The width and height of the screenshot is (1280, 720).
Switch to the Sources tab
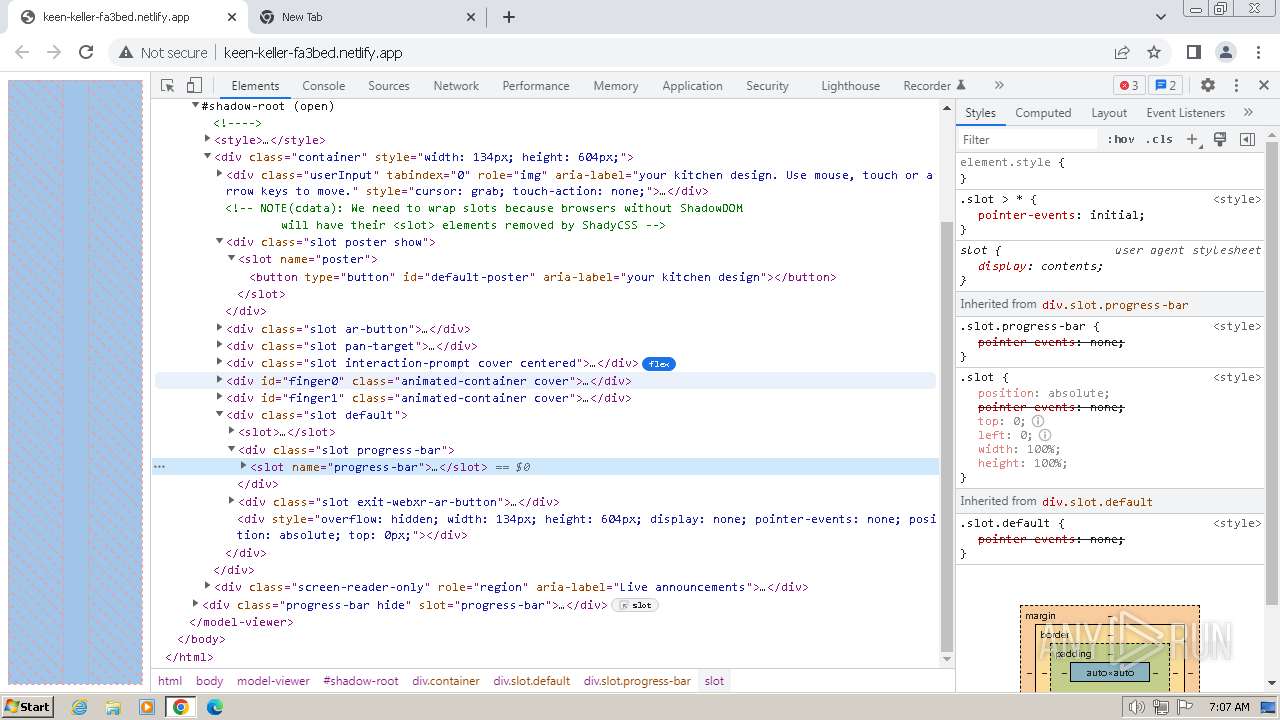click(389, 86)
